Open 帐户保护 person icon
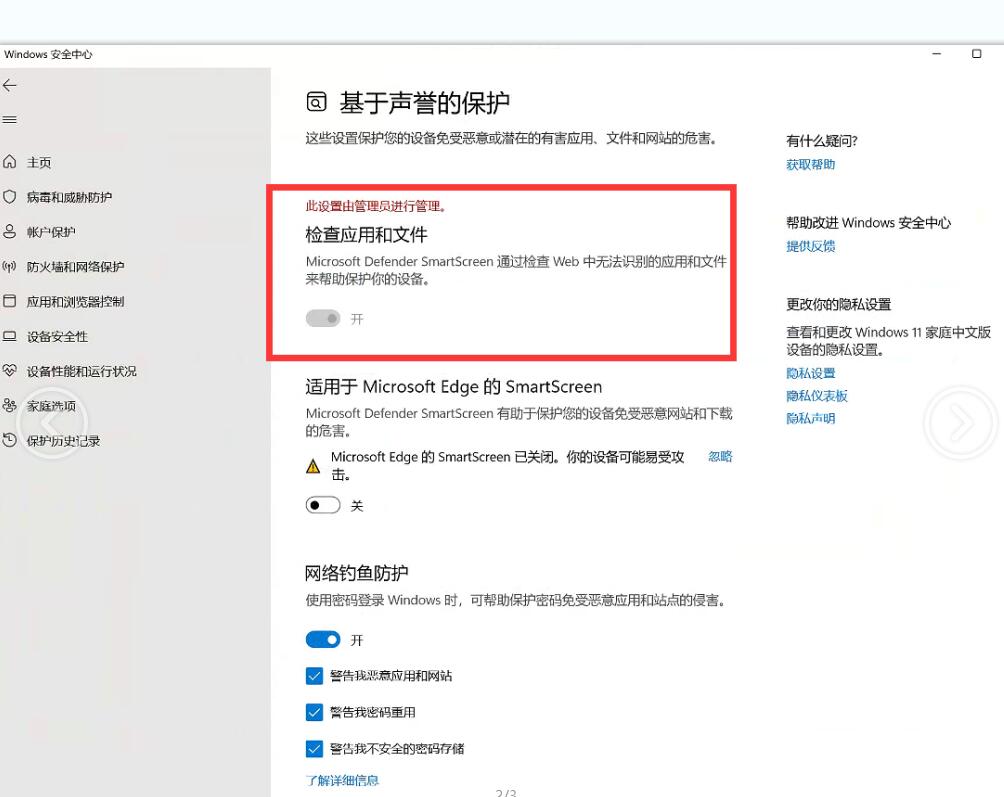Screen dimensions: 1004x797 pyautogui.click(x=10, y=232)
